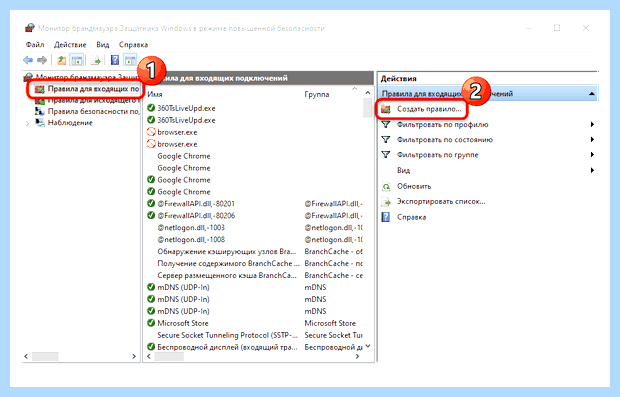
Task: Click the console tree horizontal scrollbar thumb
Action: click(45, 356)
